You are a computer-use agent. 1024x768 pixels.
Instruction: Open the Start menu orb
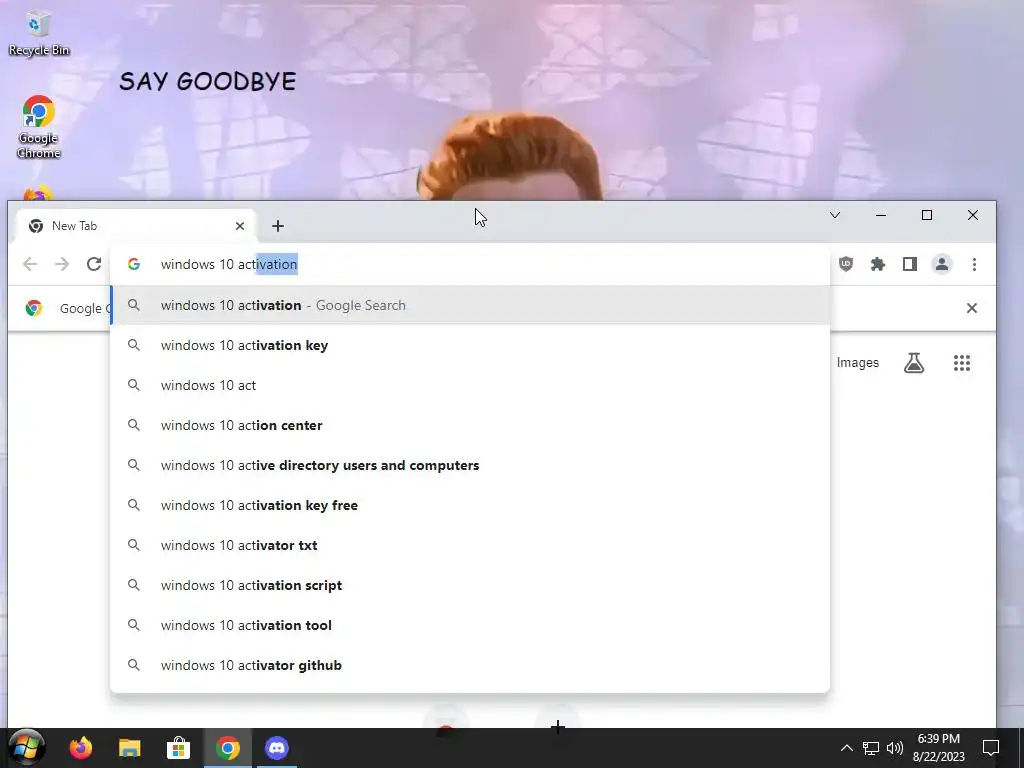[26, 748]
